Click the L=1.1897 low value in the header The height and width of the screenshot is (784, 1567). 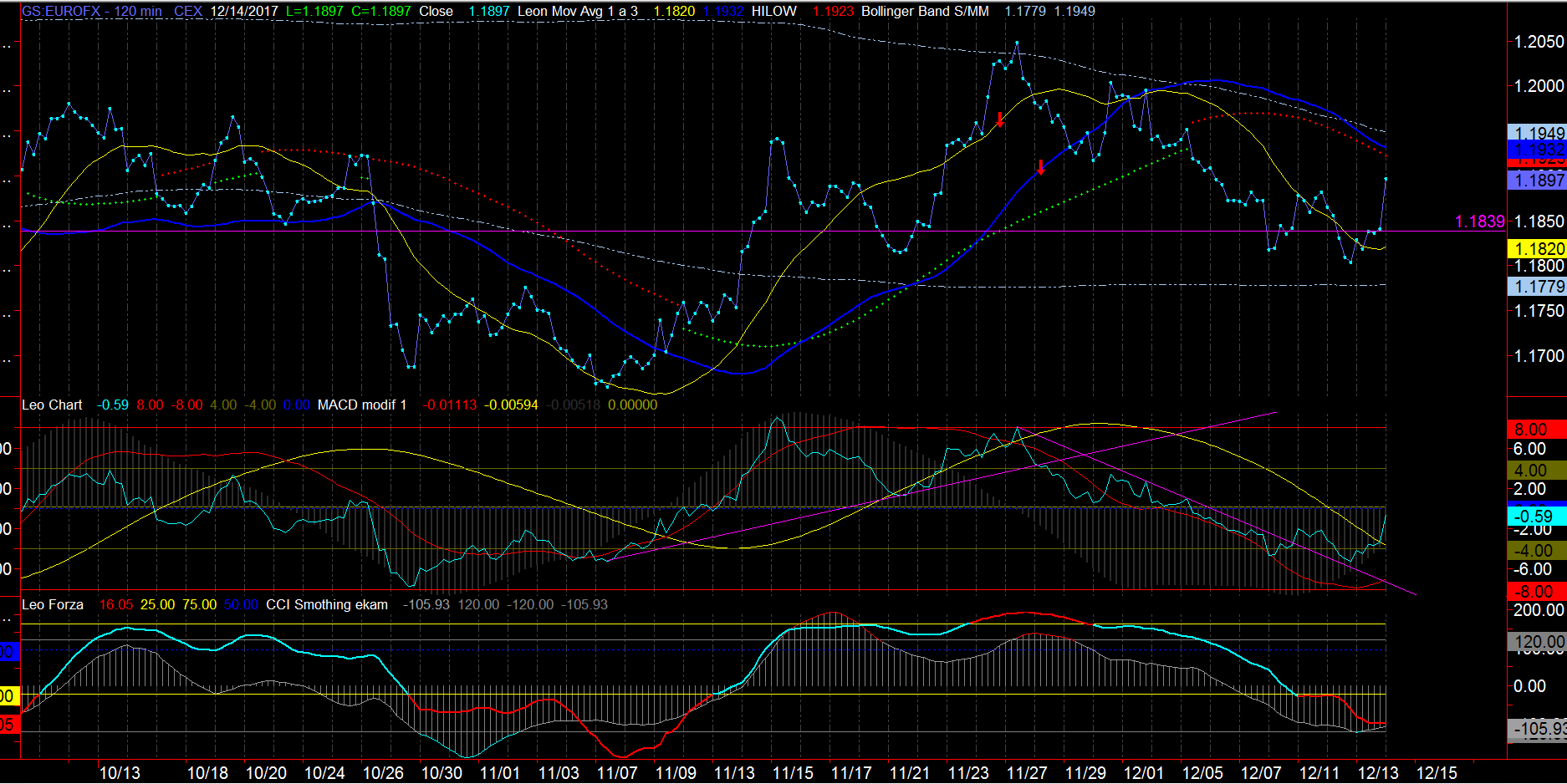pyautogui.click(x=315, y=11)
